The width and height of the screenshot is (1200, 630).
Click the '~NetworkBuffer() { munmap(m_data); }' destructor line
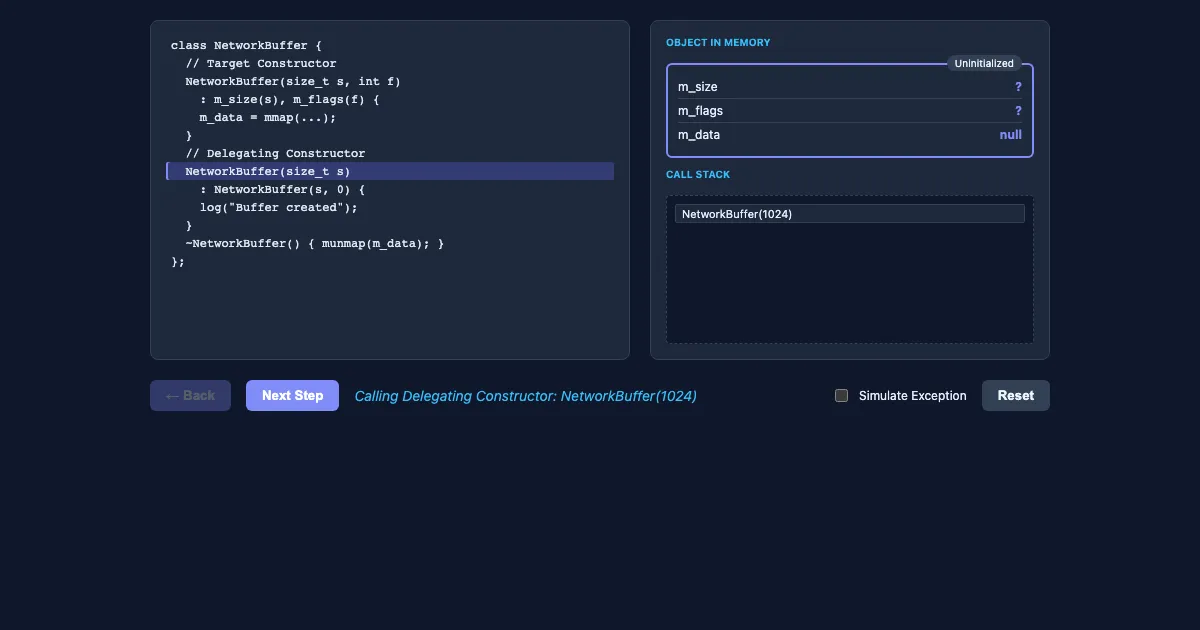pos(315,244)
